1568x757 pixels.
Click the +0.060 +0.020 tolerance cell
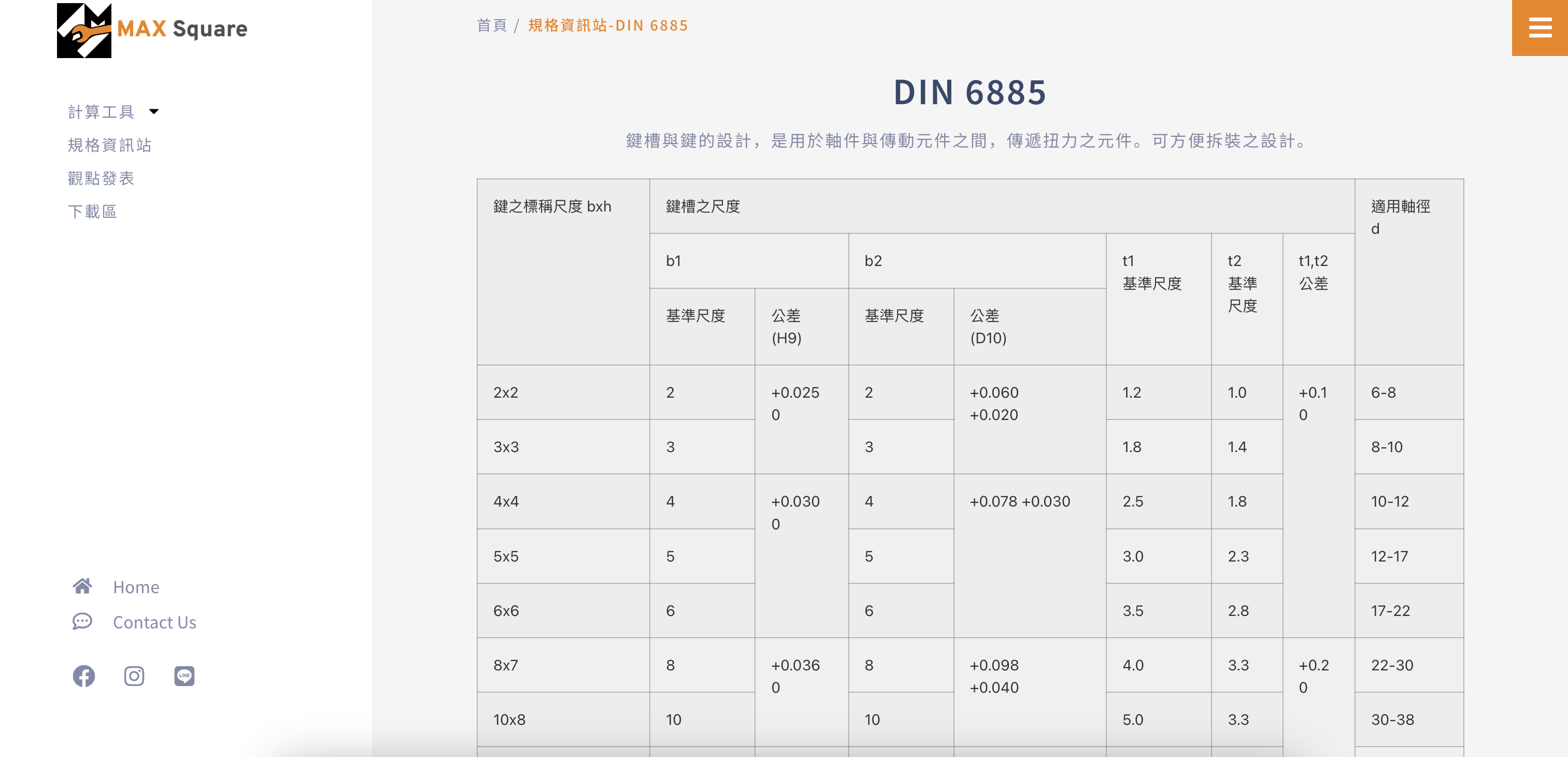[x=1029, y=419]
